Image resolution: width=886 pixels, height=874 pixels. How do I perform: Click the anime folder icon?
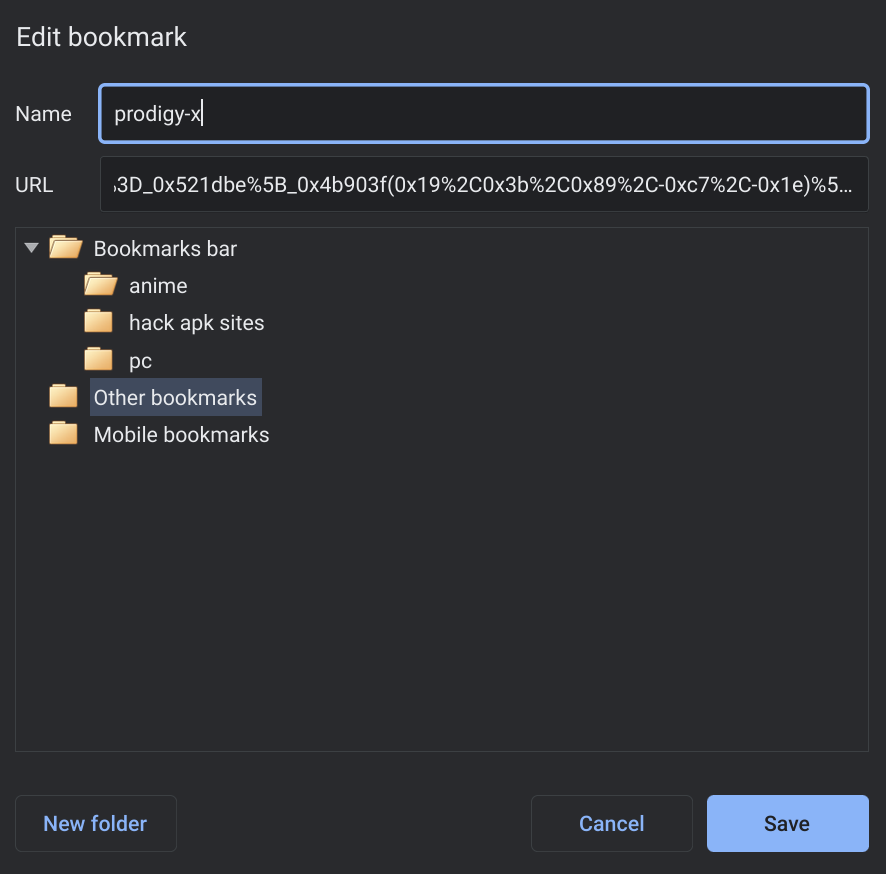tap(100, 284)
